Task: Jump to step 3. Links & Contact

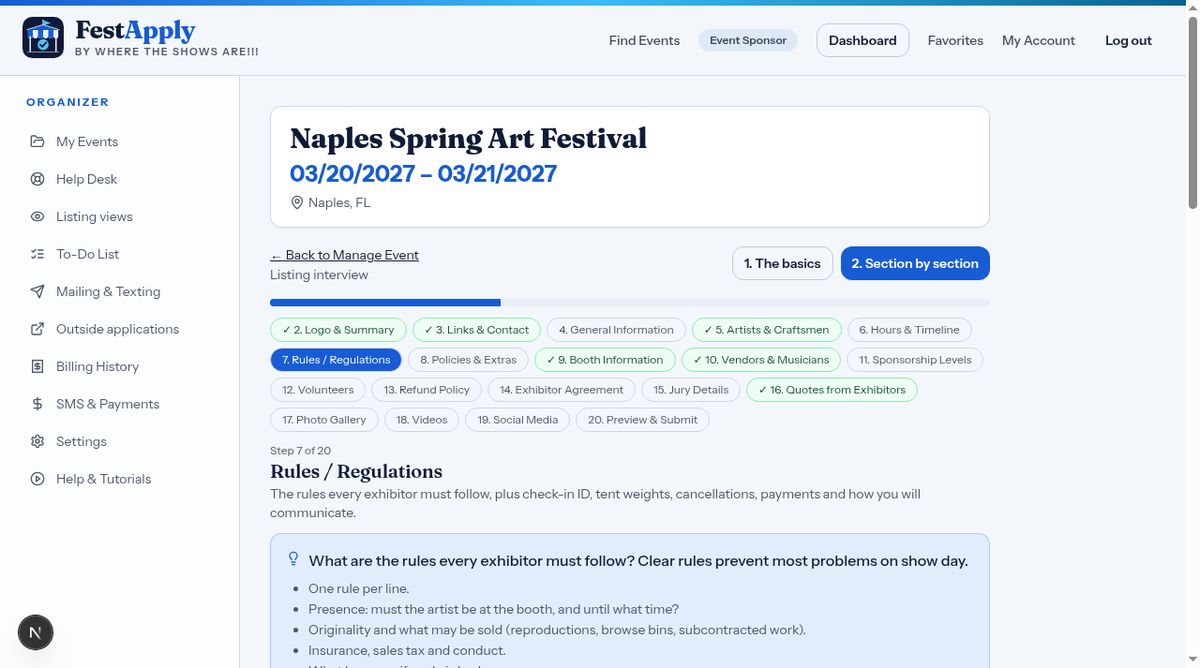Action: tap(476, 330)
